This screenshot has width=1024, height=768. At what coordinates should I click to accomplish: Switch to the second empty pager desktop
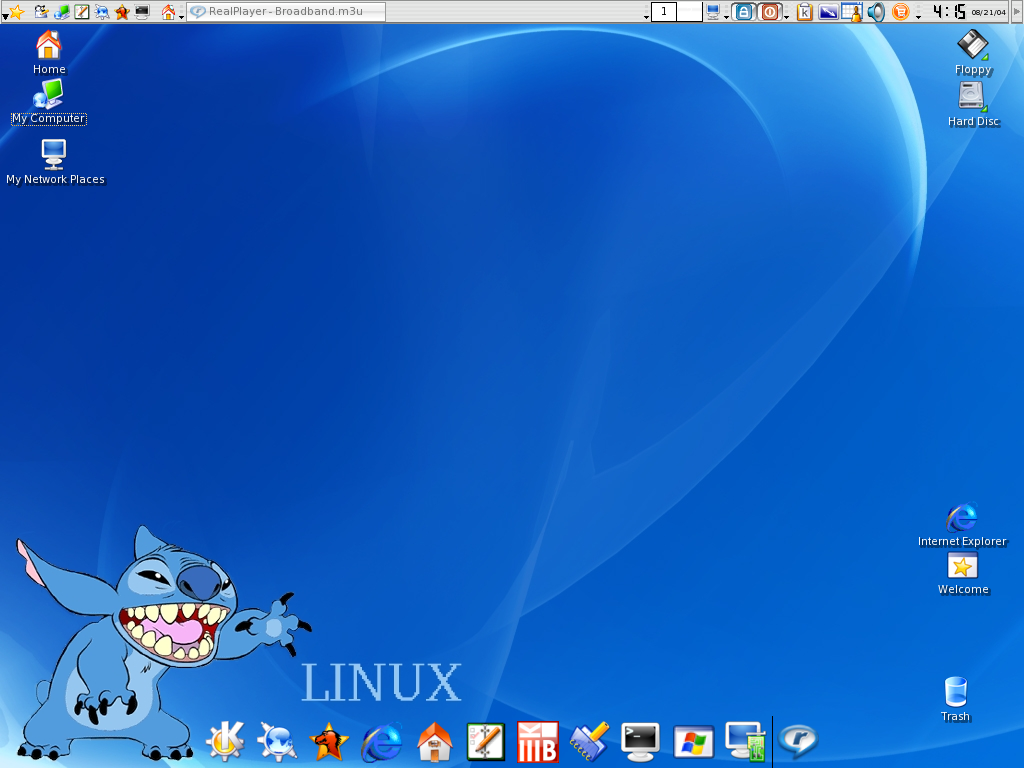pyautogui.click(x=690, y=11)
